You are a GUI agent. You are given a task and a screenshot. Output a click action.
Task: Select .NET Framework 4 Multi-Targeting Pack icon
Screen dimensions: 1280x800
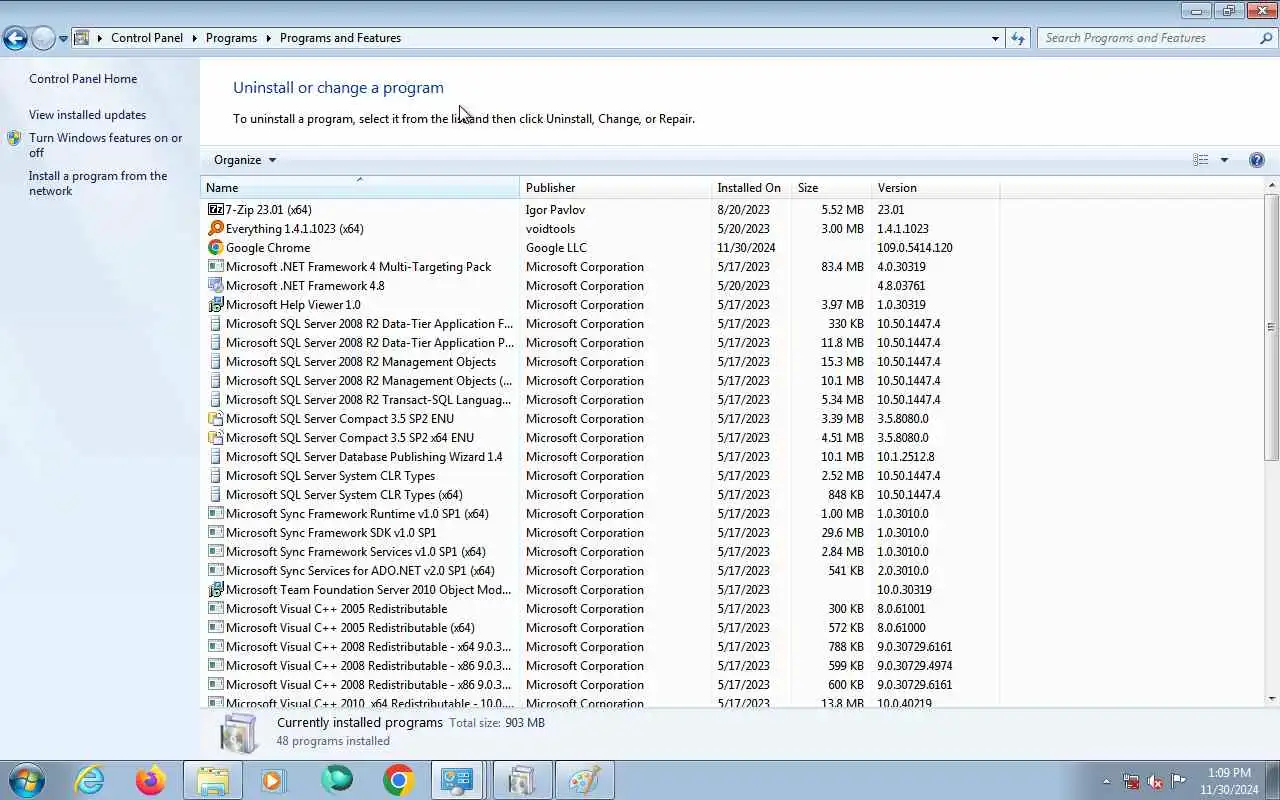pos(215,267)
